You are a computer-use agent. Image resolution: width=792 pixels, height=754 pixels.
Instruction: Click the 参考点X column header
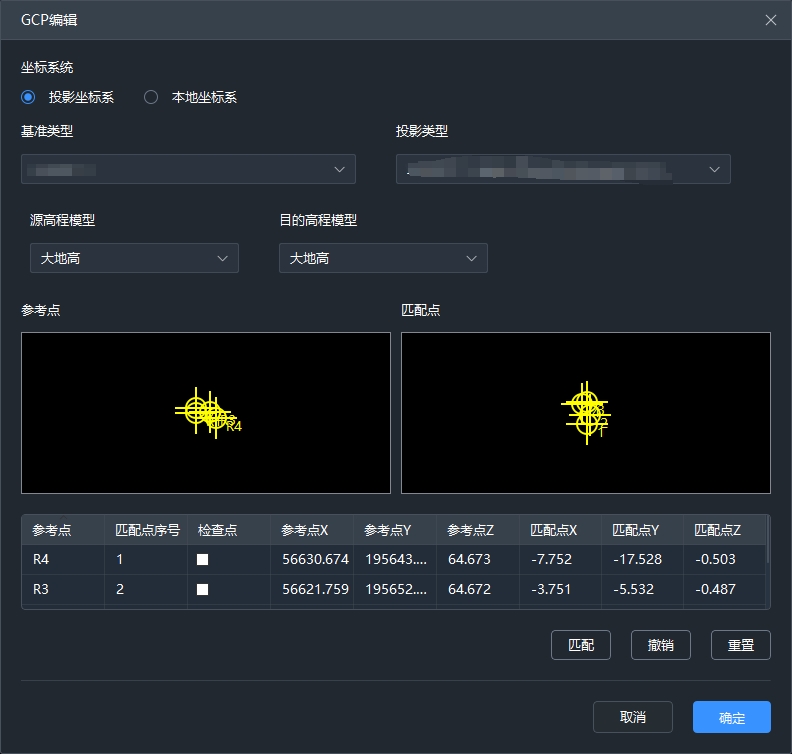point(312,530)
